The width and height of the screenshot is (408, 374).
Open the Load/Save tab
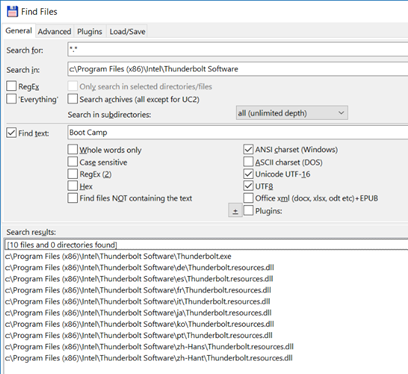(x=127, y=31)
